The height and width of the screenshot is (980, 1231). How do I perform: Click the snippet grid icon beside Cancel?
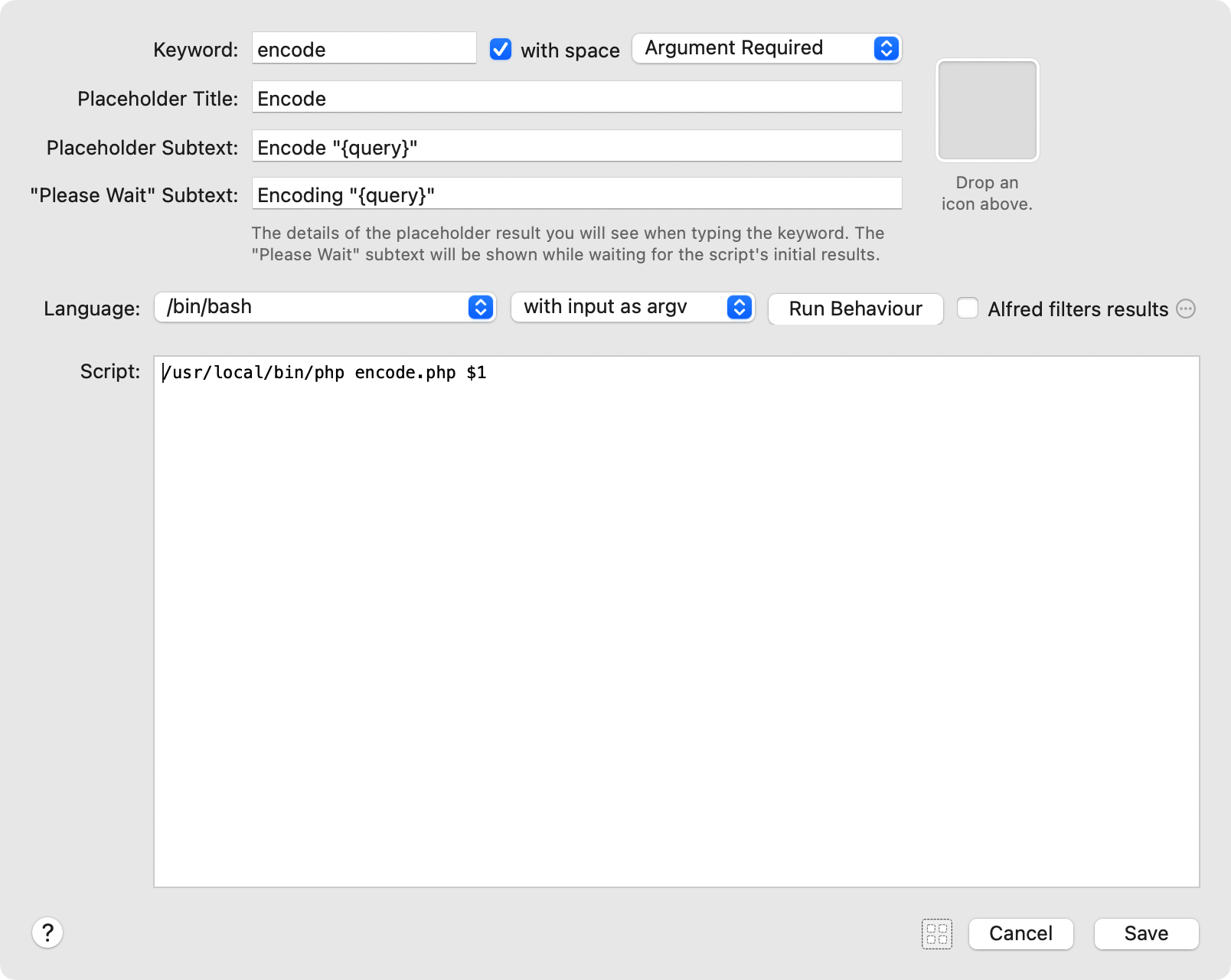(x=937, y=934)
